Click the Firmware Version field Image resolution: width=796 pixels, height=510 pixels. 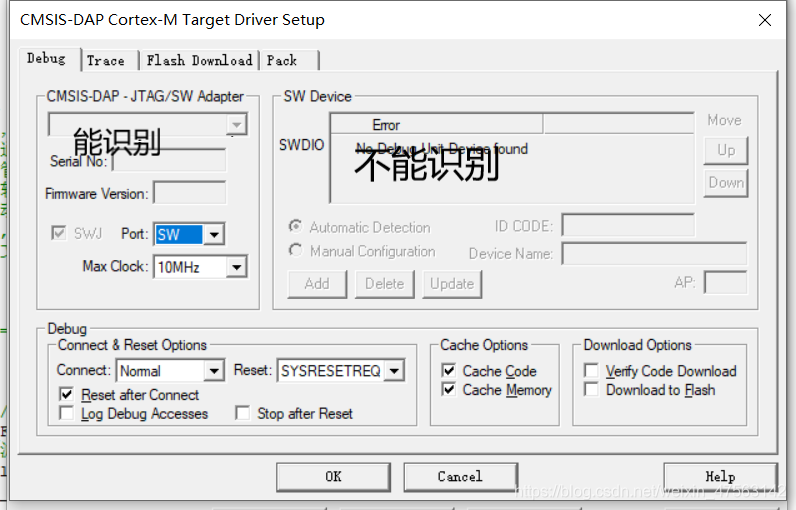point(190,193)
